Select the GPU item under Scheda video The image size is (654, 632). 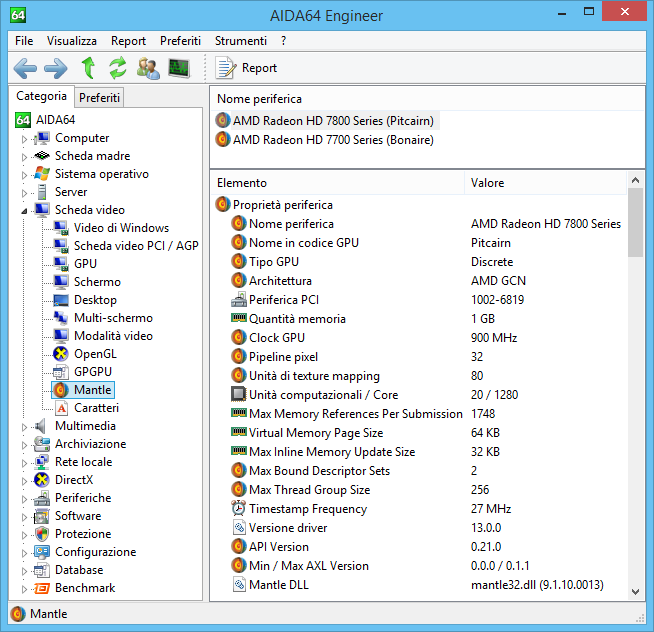tap(86, 264)
